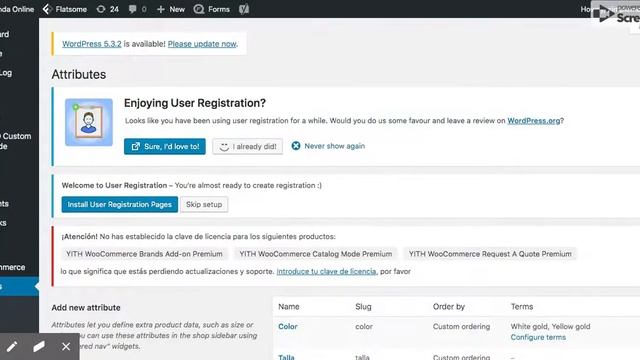Click YITH WooCommerce Catalog Mode Premium label
640x360 pixels.
tap(316, 254)
